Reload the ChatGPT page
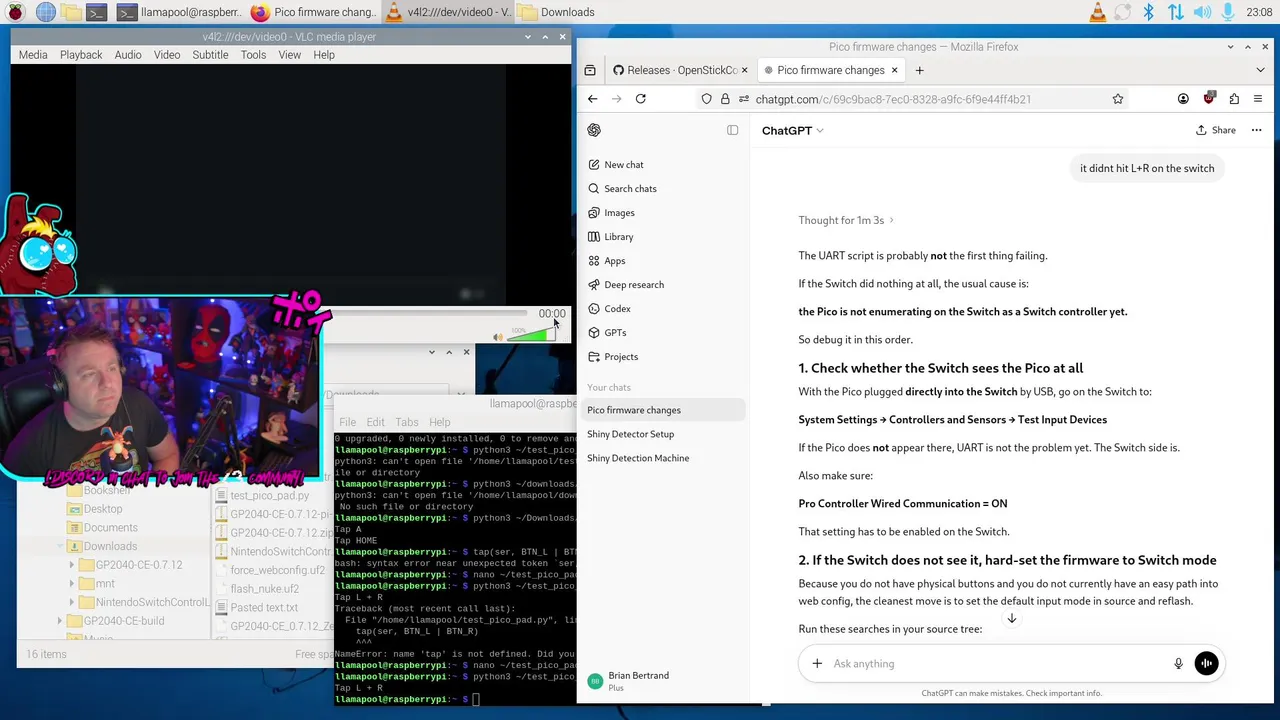Screen dimensions: 1280x720 [640, 99]
